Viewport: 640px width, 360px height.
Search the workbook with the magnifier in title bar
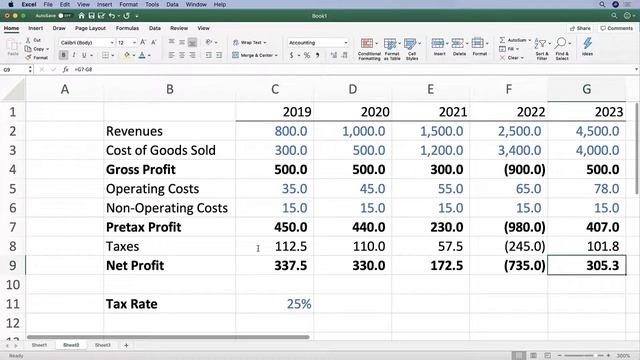coord(614,16)
